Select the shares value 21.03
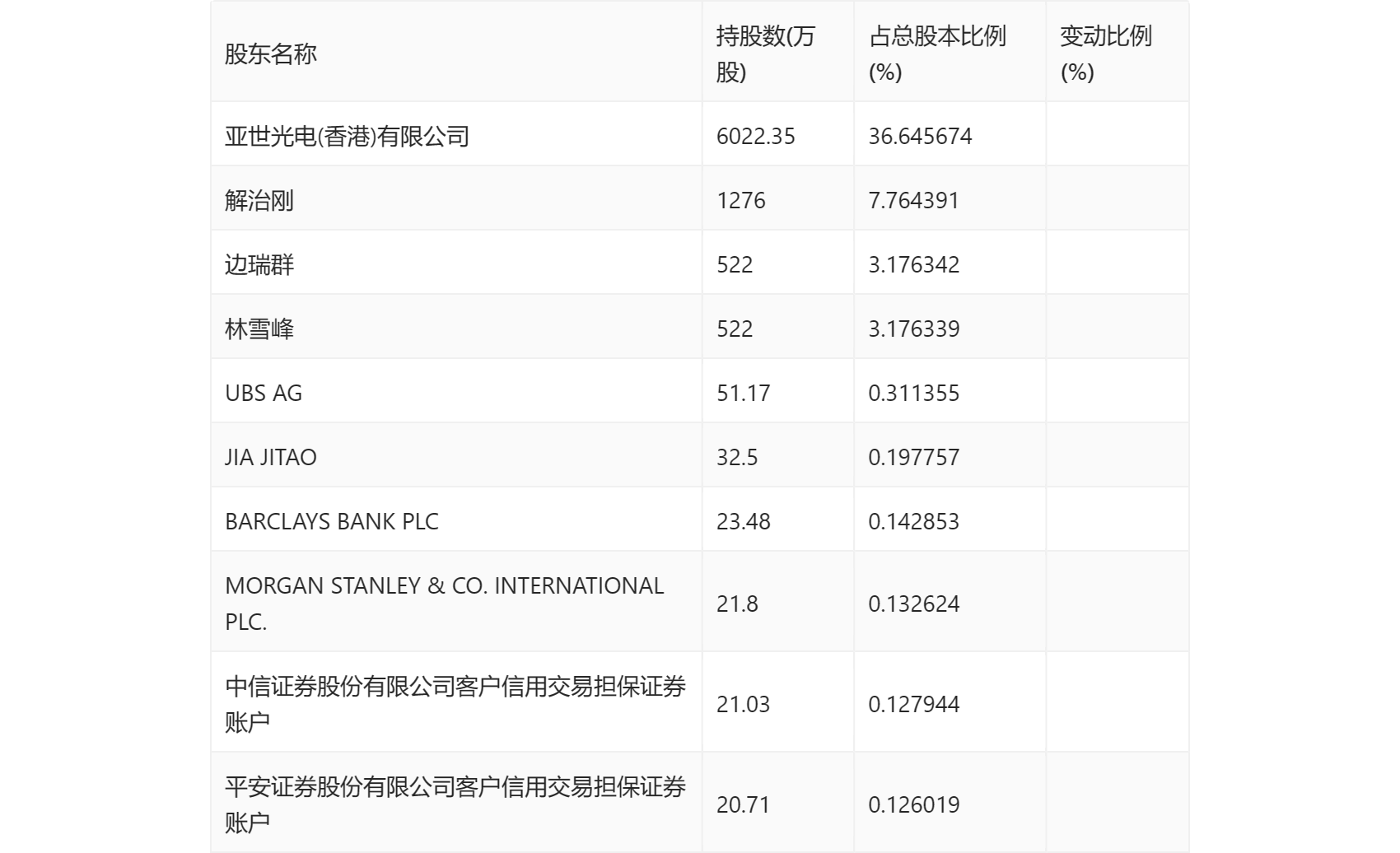This screenshot has height=853, width=1400. (x=743, y=704)
